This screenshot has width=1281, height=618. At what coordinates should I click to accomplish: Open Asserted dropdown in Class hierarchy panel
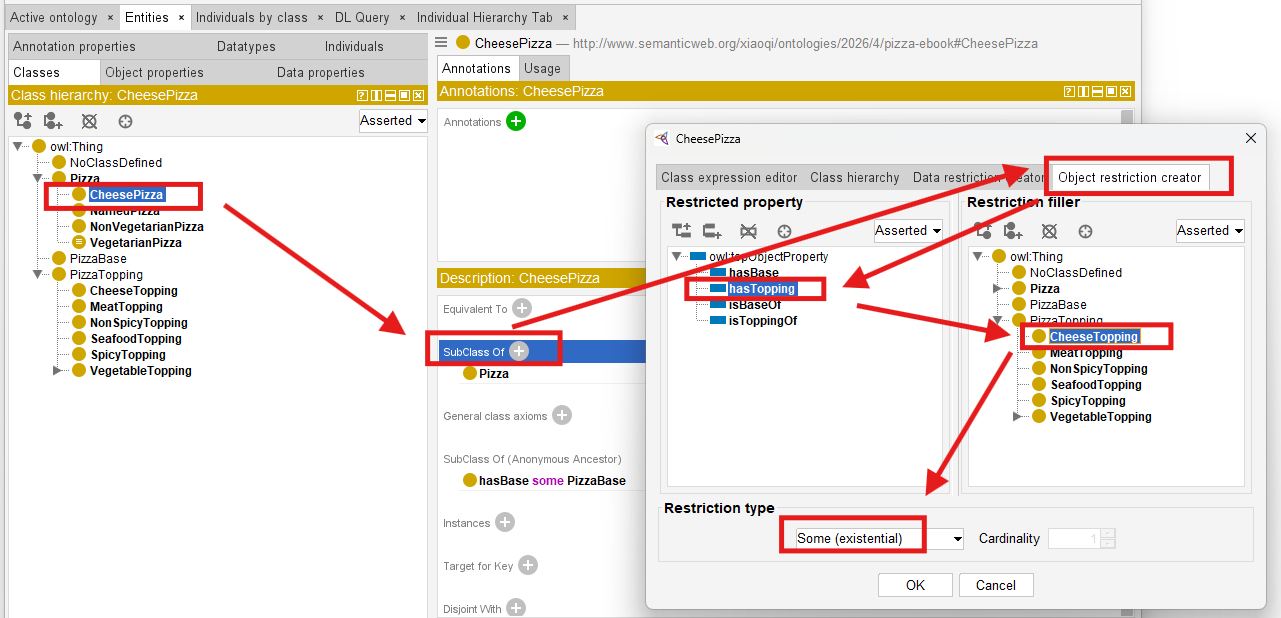tap(393, 121)
